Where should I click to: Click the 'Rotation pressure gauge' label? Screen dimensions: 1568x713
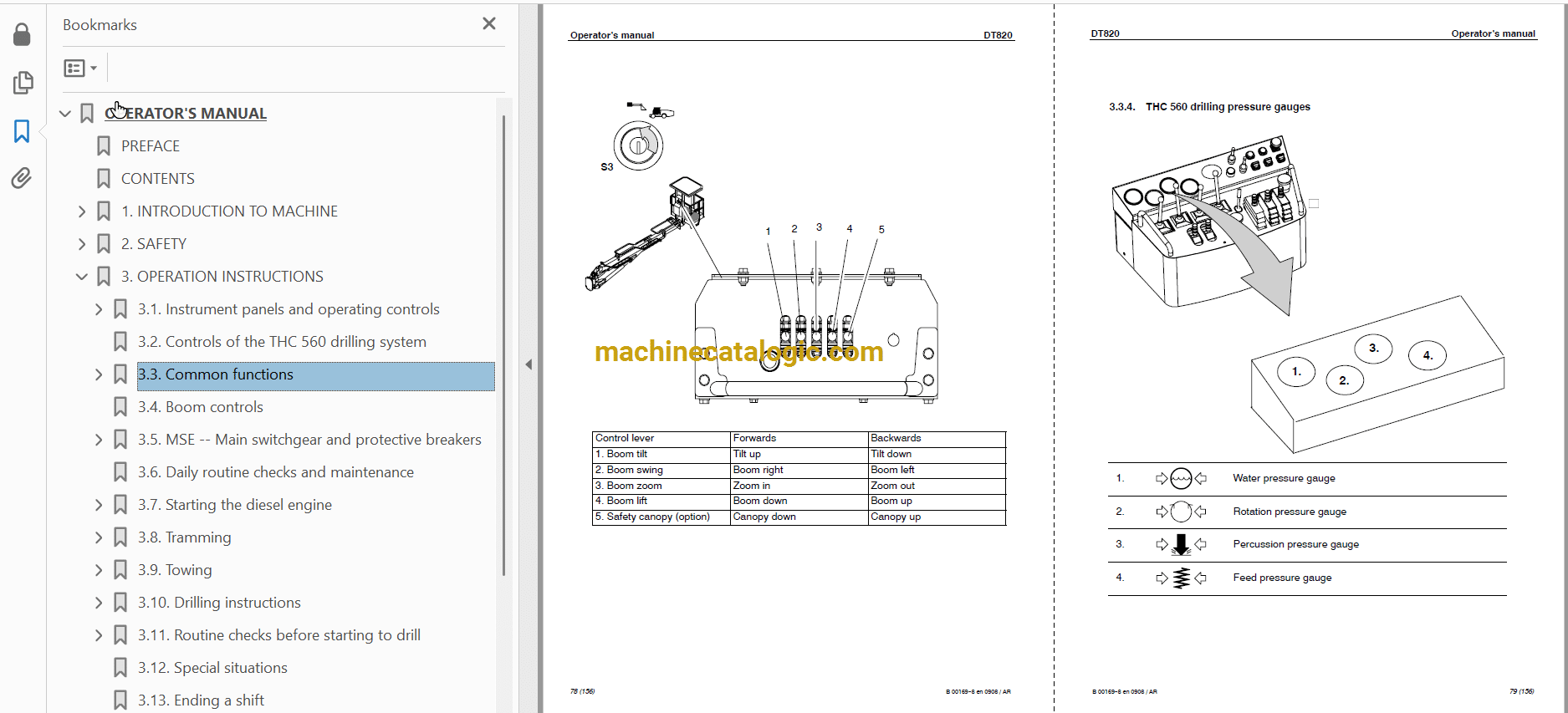click(x=1290, y=512)
